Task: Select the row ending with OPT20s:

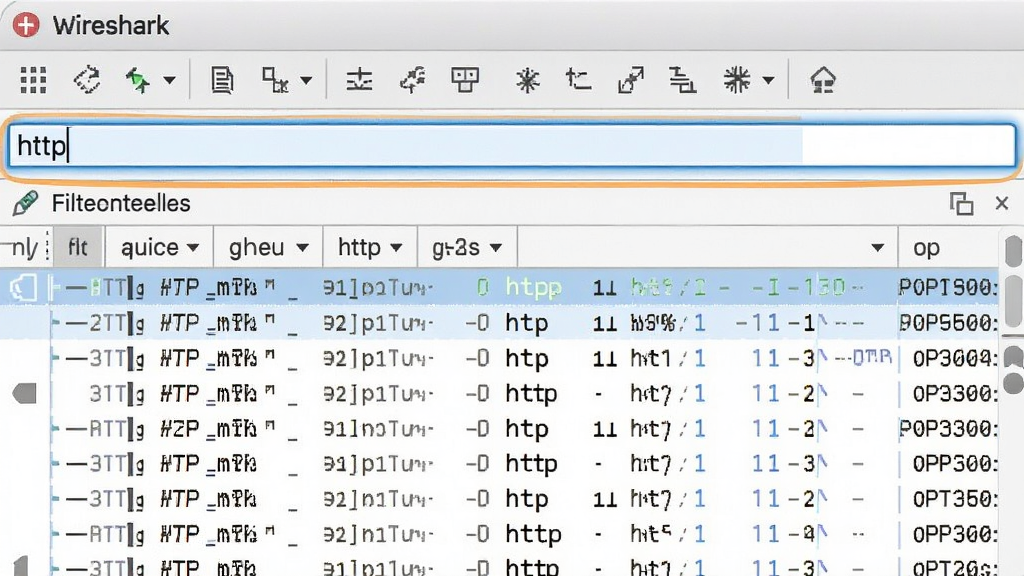Action: 499,567
